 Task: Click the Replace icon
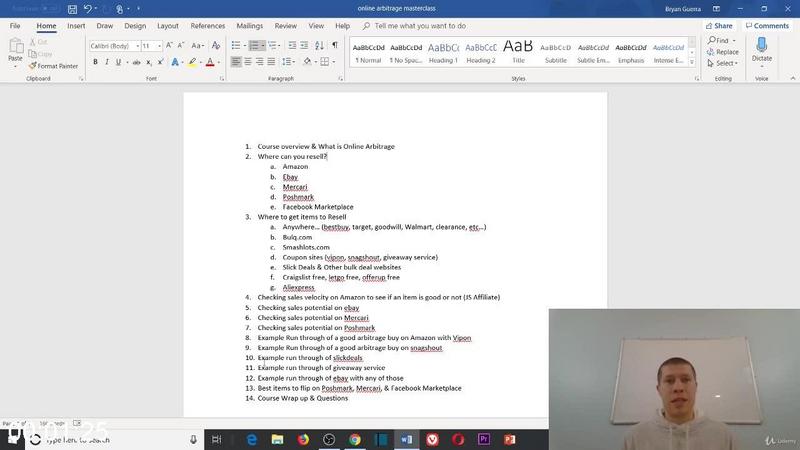(x=723, y=52)
